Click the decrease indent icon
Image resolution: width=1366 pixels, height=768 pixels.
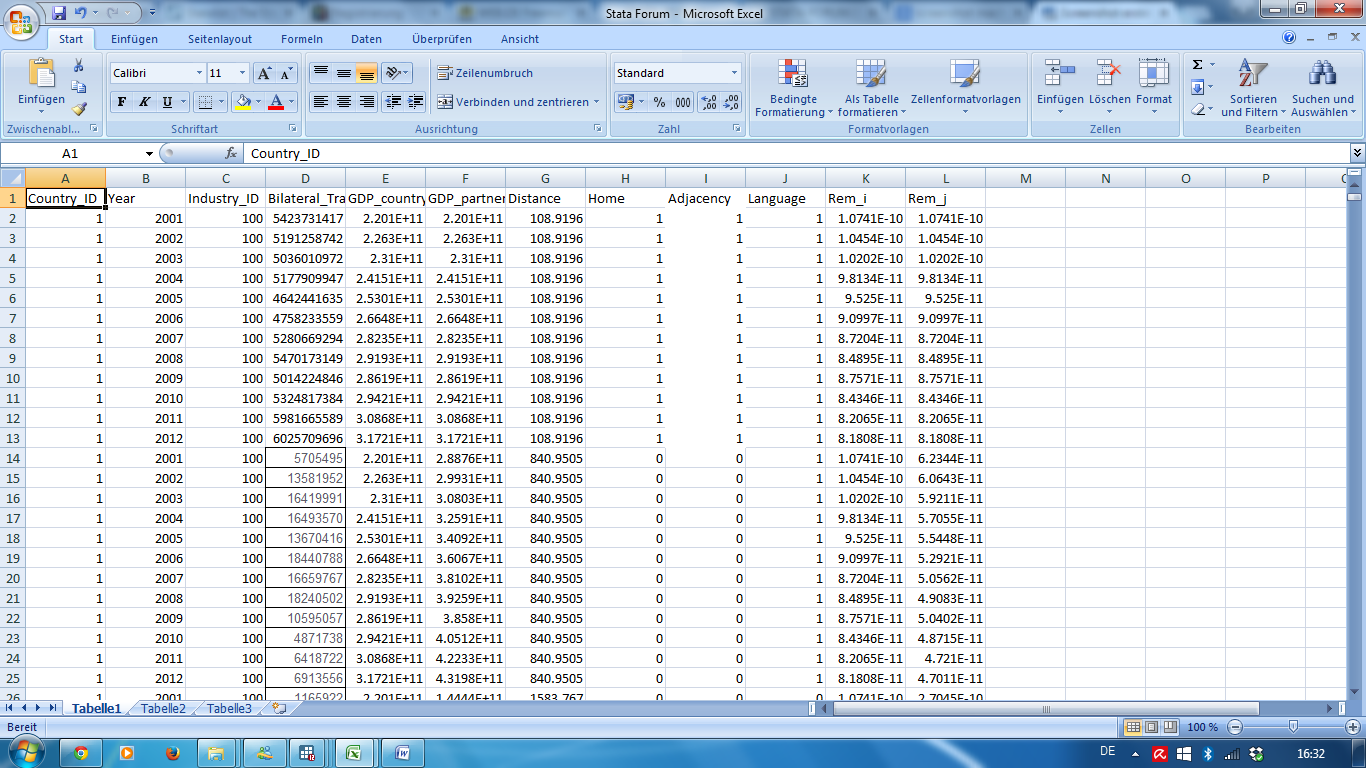(394, 102)
